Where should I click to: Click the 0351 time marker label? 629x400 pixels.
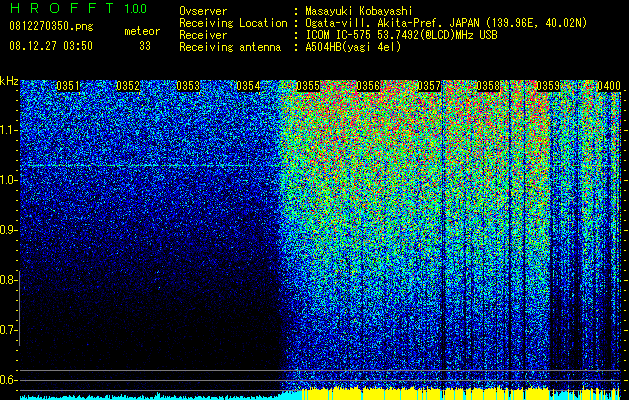[x=68, y=86]
